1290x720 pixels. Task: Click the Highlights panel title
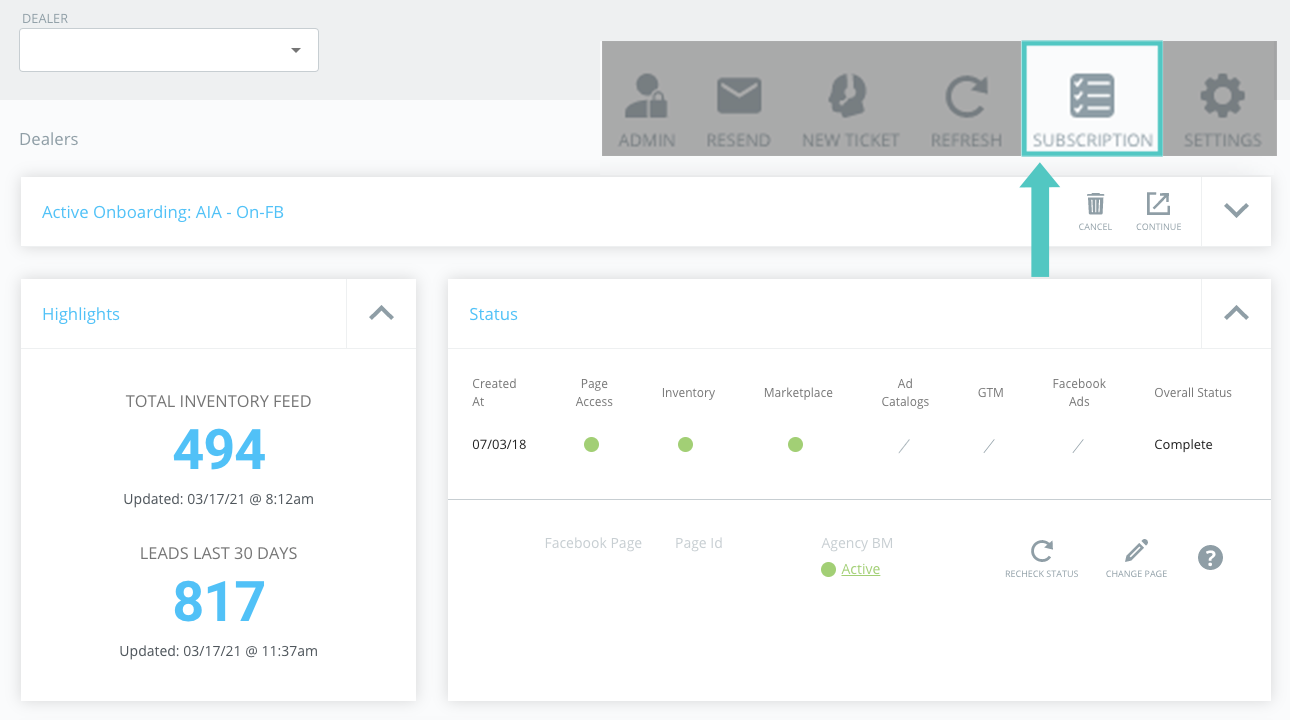point(81,314)
